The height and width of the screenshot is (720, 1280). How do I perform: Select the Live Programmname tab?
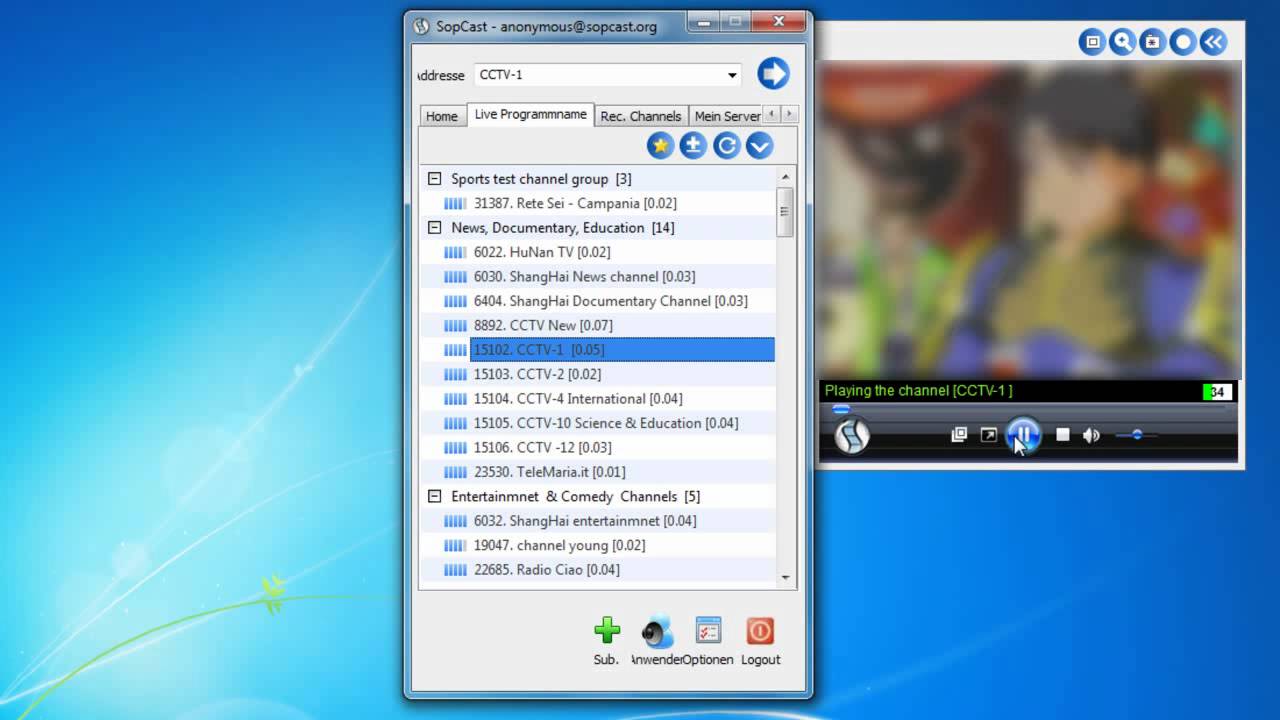[x=530, y=114]
